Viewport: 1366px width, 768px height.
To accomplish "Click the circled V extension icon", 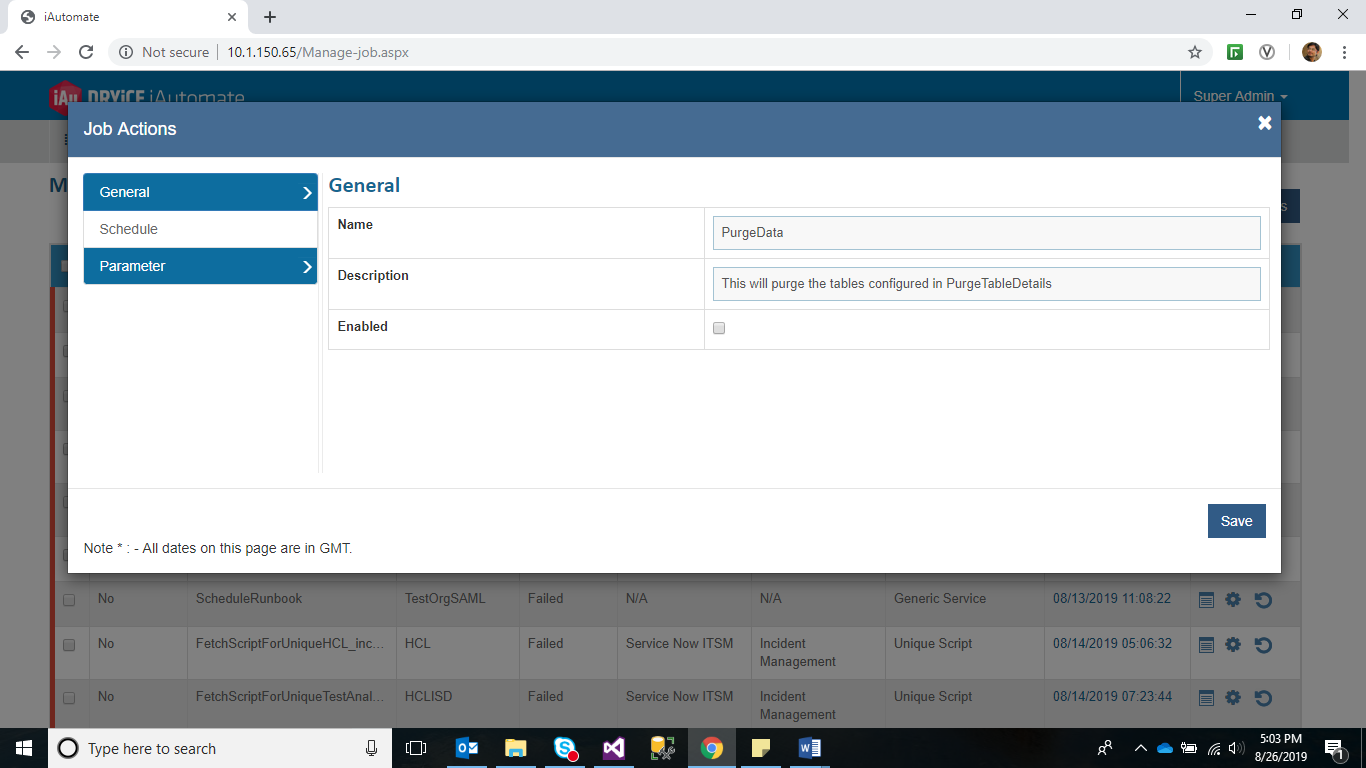I will click(1267, 52).
